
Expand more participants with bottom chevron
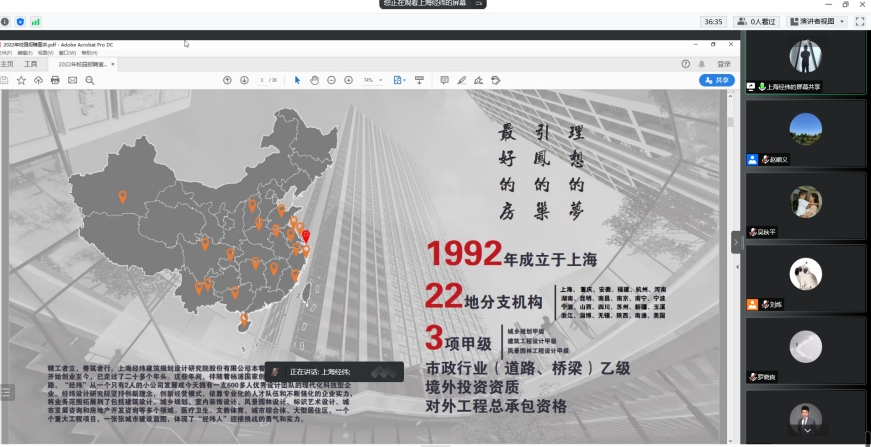807,430
